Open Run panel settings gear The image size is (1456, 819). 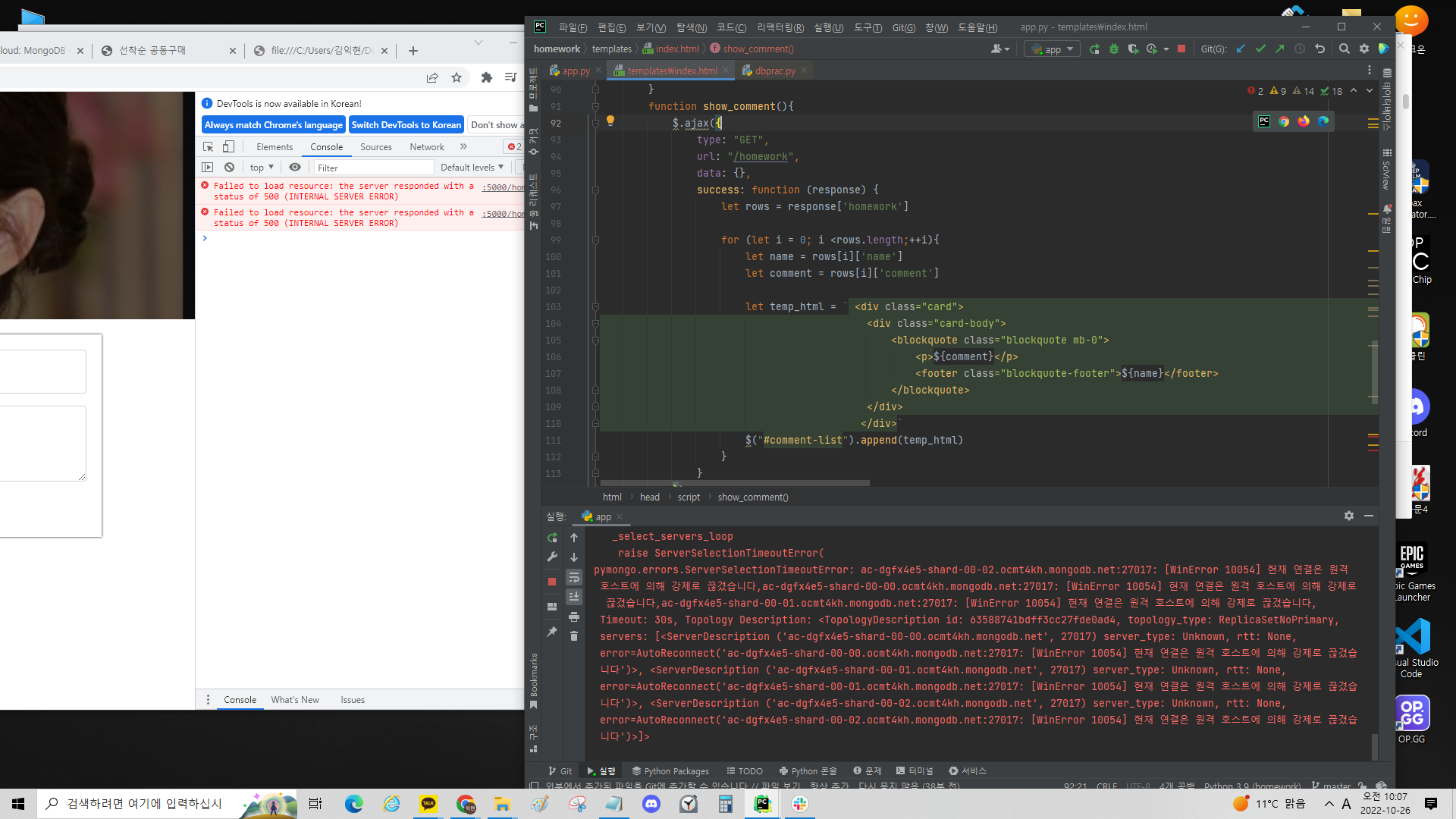point(1349,516)
